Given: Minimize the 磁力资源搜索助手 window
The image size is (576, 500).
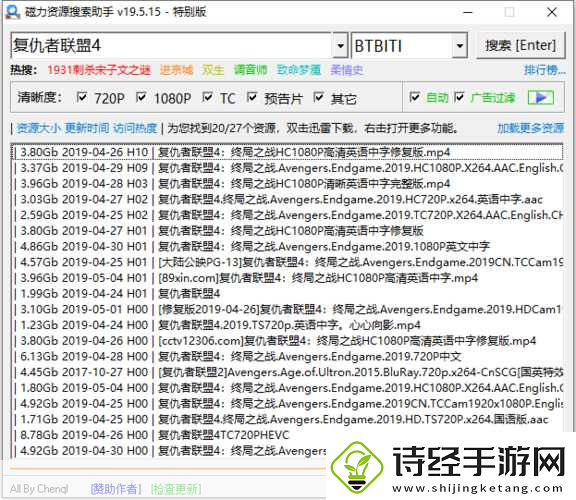Looking at the screenshot, I should click(x=468, y=12).
